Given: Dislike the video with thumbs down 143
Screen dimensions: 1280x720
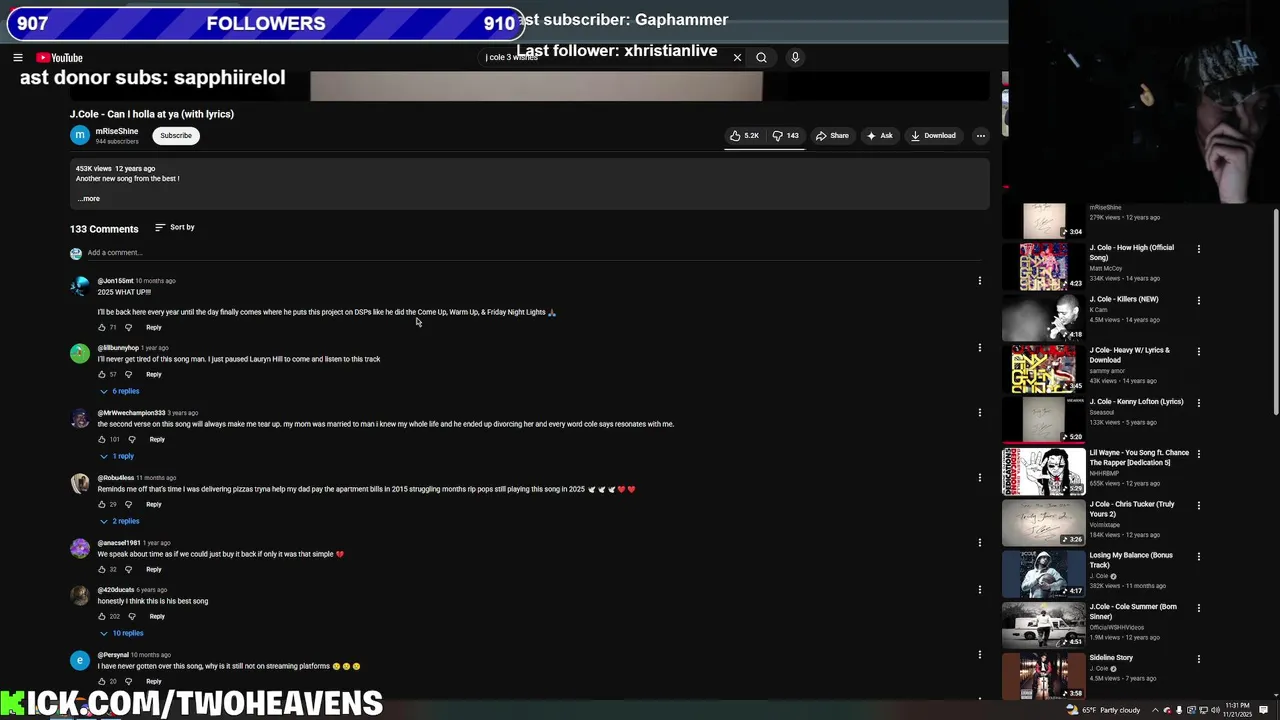Looking at the screenshot, I should (x=786, y=136).
